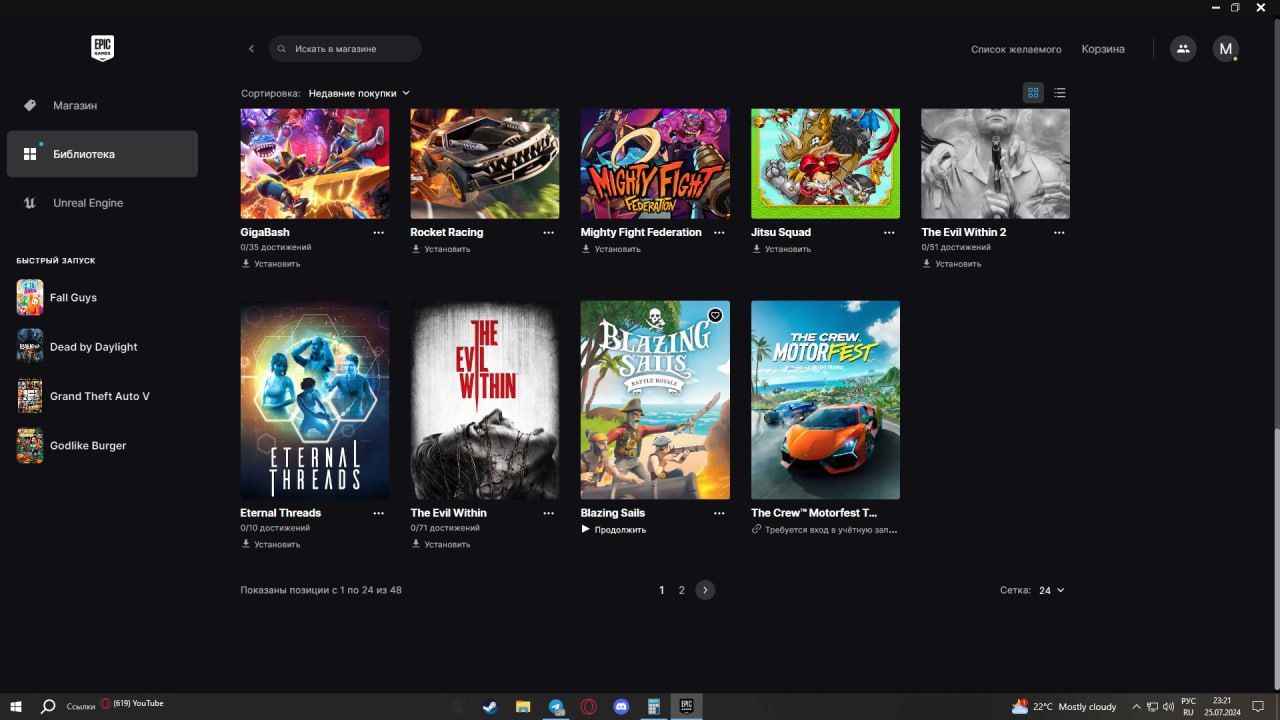Image resolution: width=1280 pixels, height=720 pixels.
Task: Open the M profile avatar
Action: coord(1226,48)
